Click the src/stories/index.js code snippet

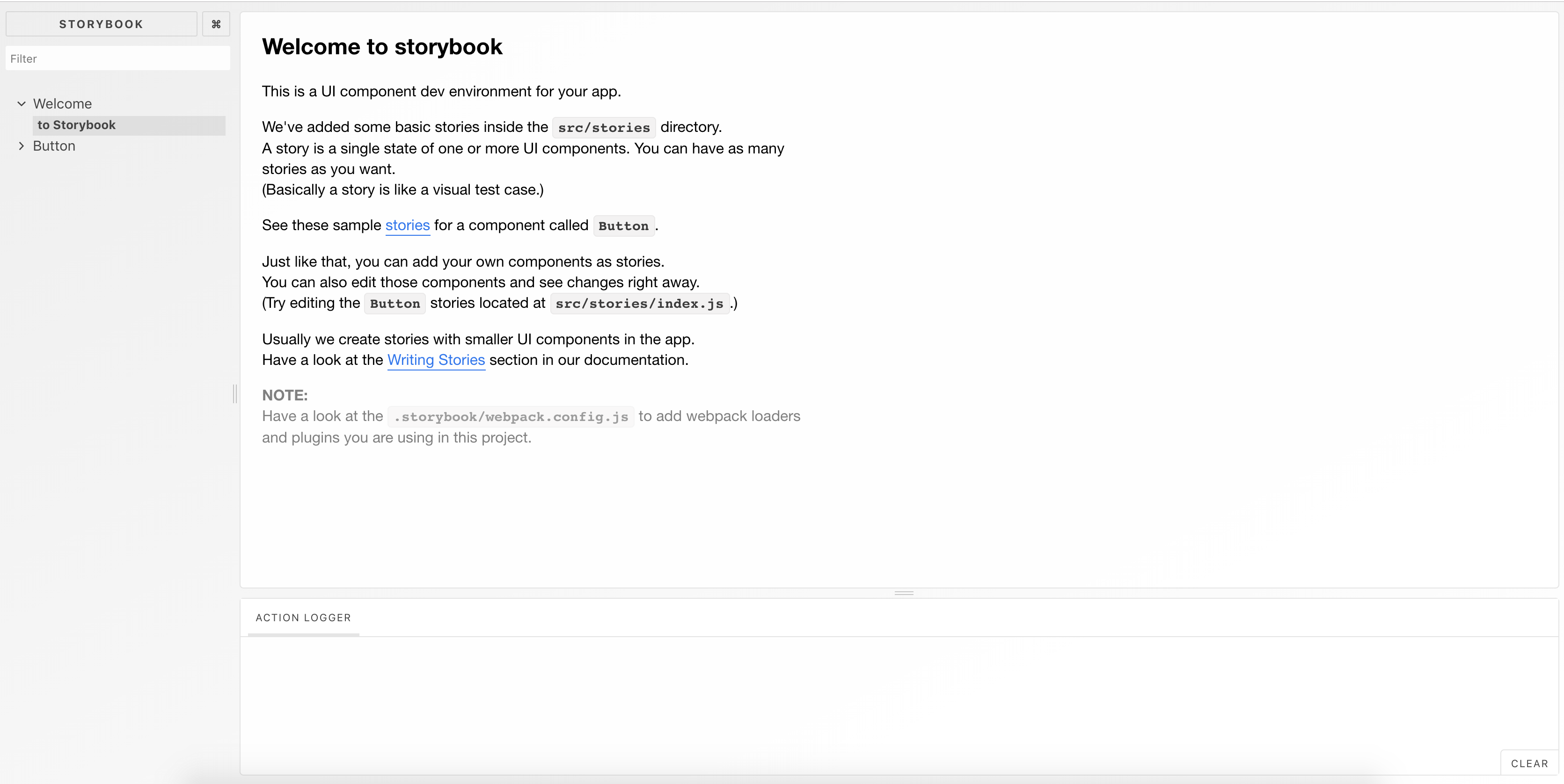[x=639, y=304]
